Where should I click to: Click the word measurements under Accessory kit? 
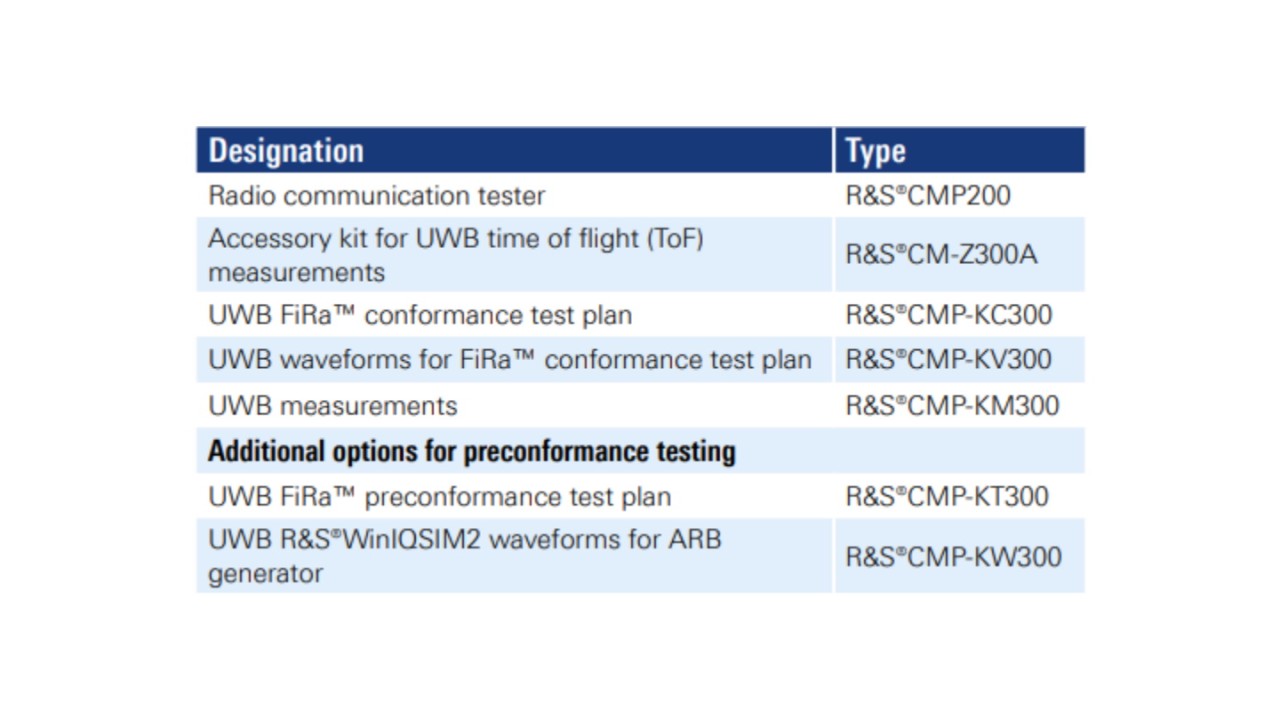(x=296, y=272)
